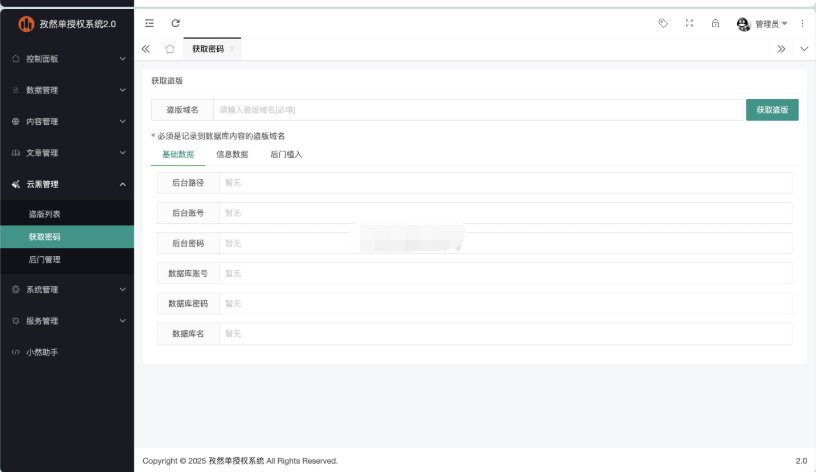Viewport: 816px width, 472px height.
Task: Switch to the 后门植入 tab
Action: pyautogui.click(x=286, y=155)
